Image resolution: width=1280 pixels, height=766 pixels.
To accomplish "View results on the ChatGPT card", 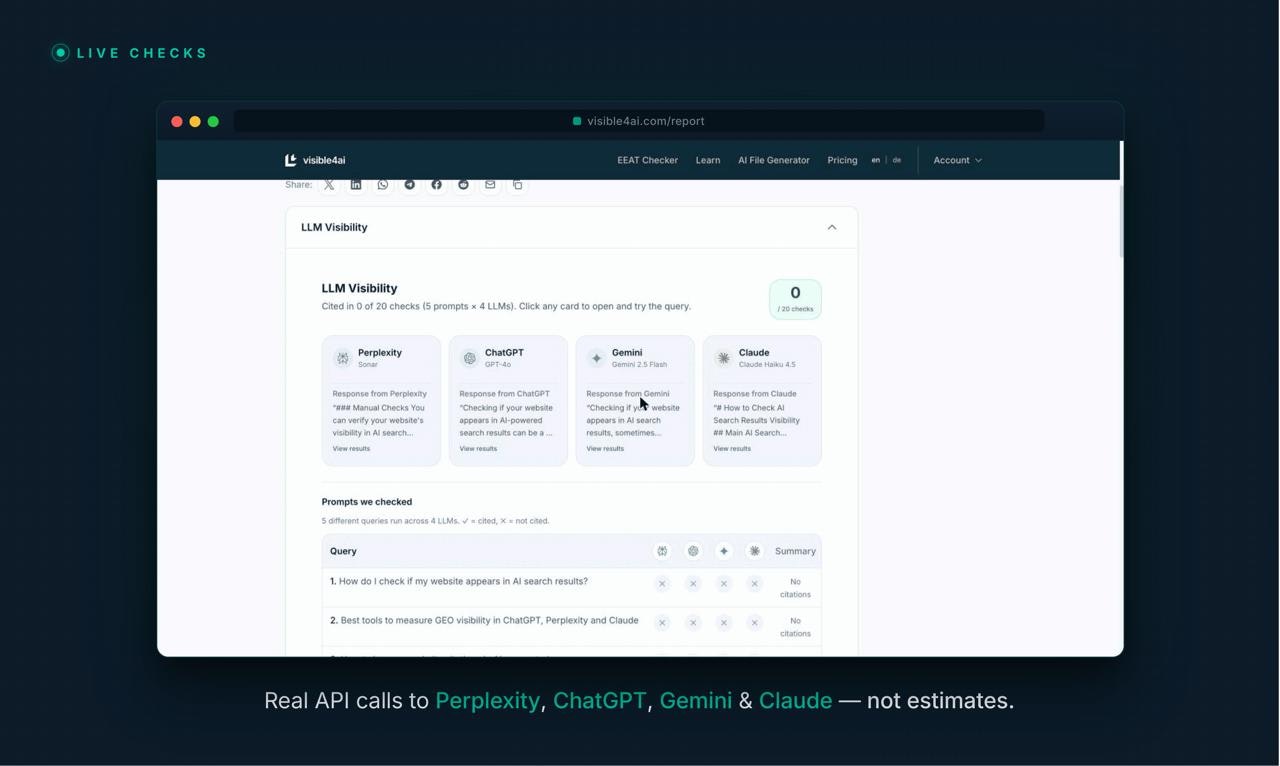I will coord(478,449).
